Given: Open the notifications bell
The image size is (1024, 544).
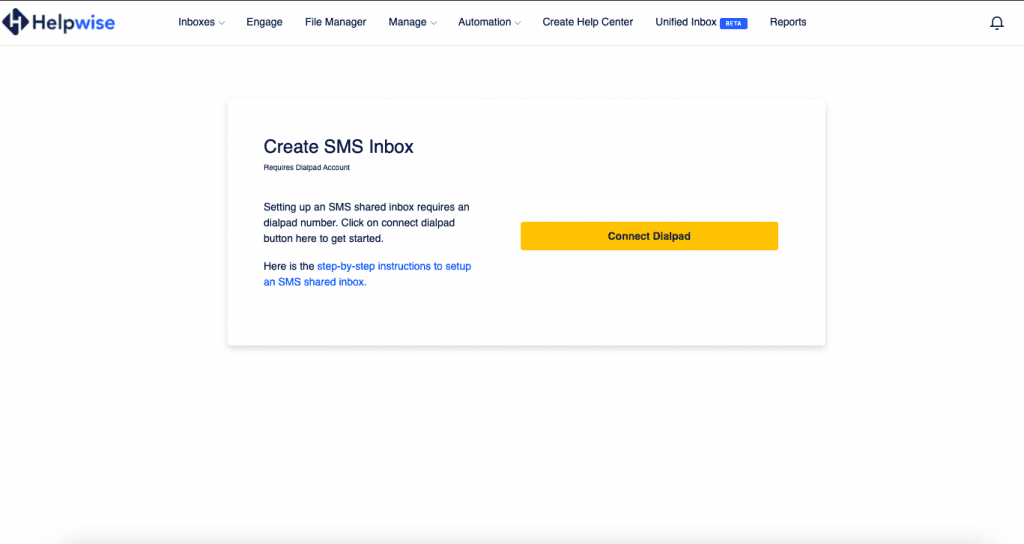Looking at the screenshot, I should (996, 23).
